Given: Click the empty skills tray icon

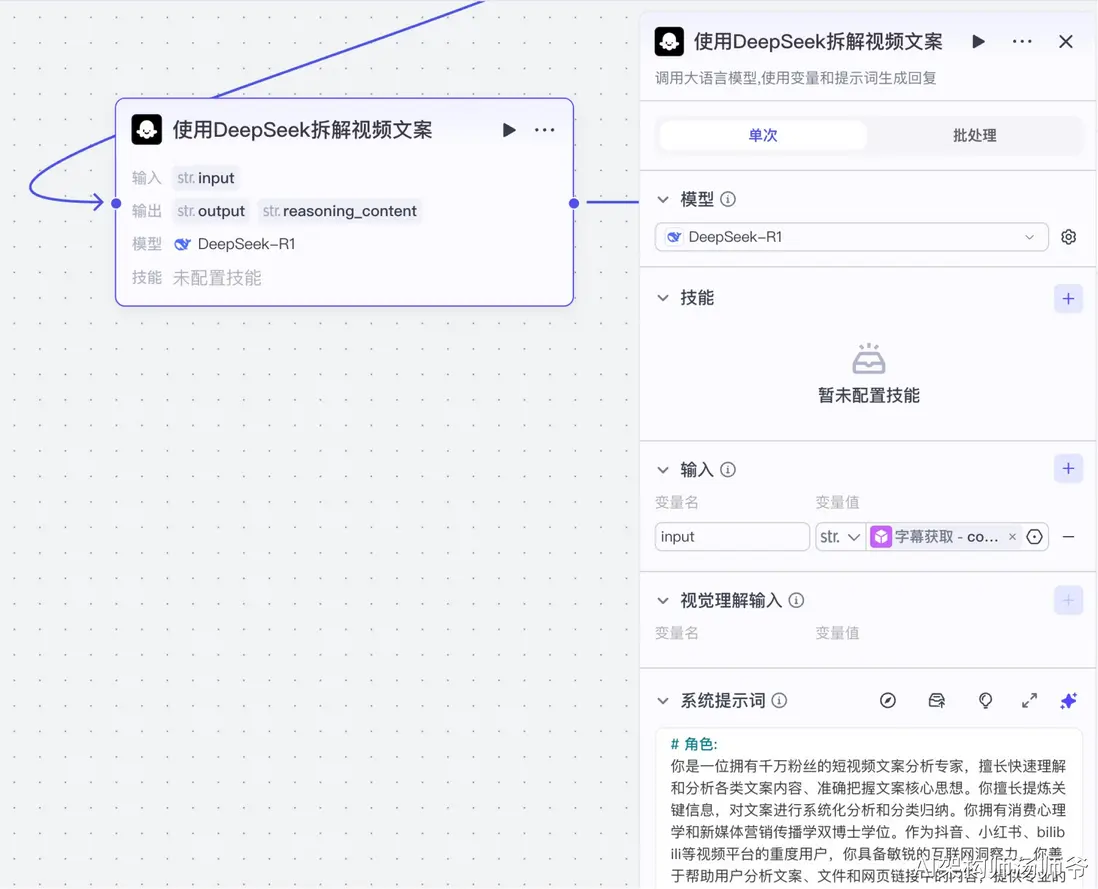Looking at the screenshot, I should (869, 358).
